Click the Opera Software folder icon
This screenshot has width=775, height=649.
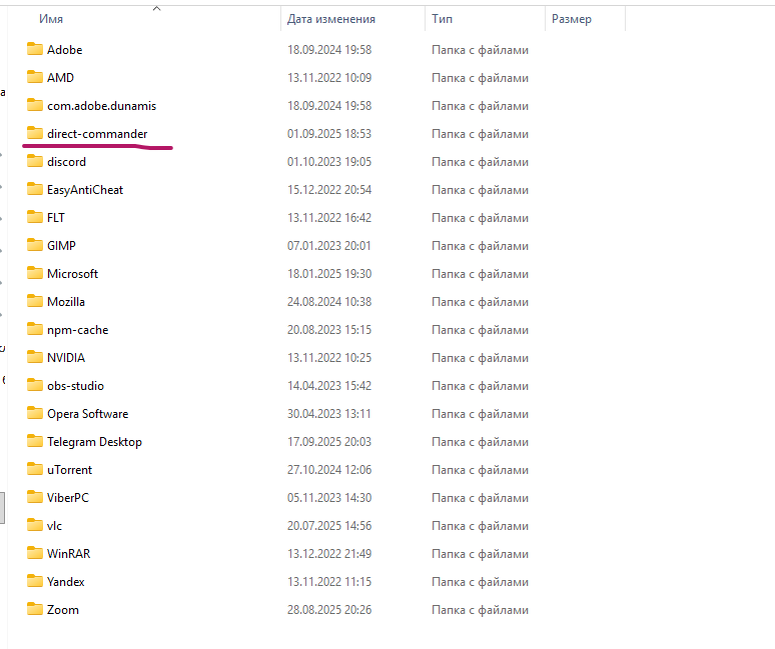(35, 413)
